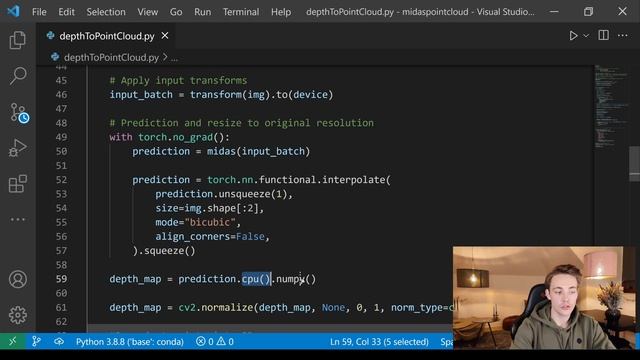Click the vertical editor scrollbar
640x360 pixels.
point(634,163)
